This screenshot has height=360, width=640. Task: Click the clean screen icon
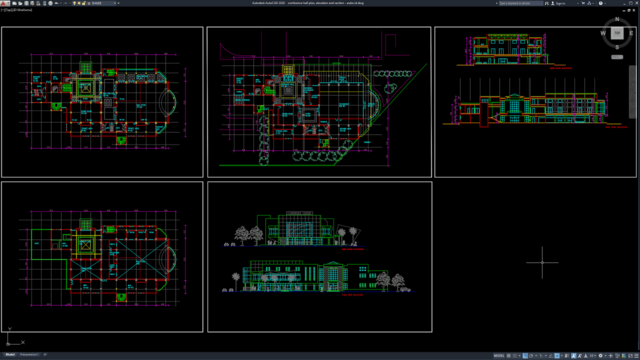[x=631, y=356]
